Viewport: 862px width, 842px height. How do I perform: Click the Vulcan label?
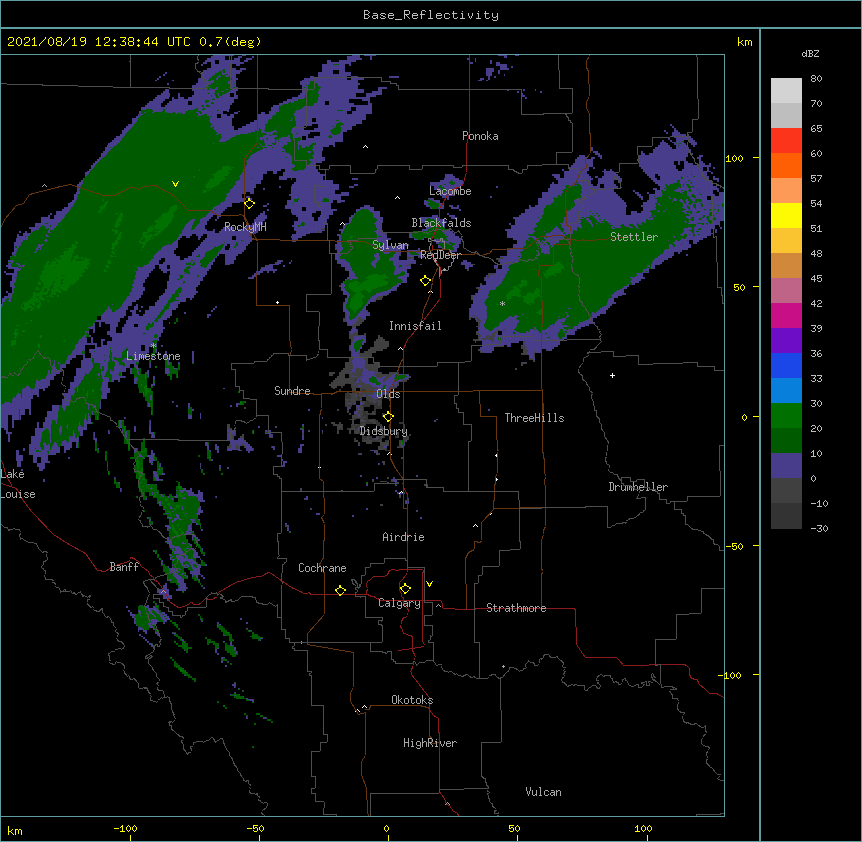click(543, 792)
